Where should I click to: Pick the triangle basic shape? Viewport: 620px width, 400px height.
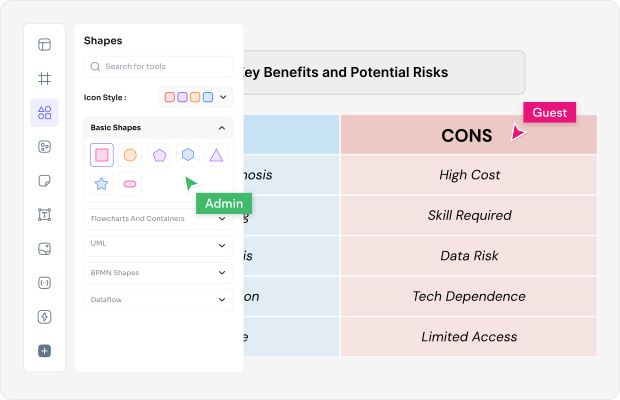coord(216,155)
